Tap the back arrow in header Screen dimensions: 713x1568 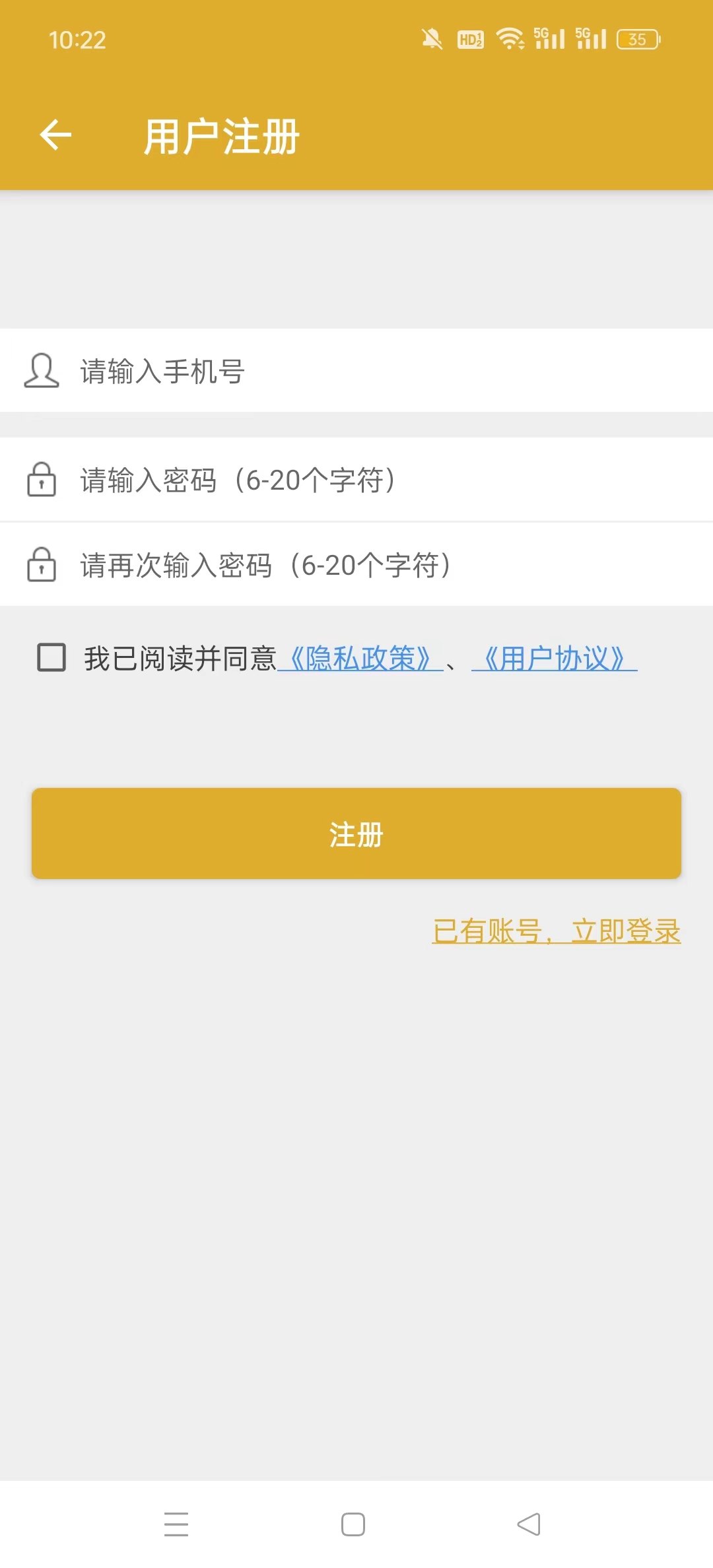pos(55,135)
